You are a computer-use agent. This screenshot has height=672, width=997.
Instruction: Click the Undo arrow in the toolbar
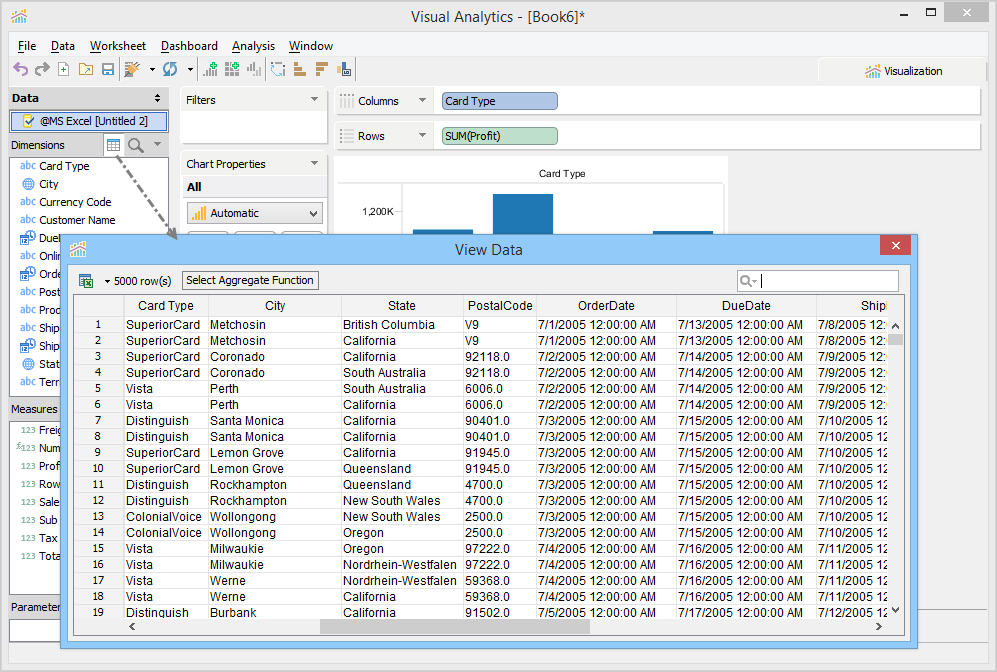pyautogui.click(x=20, y=69)
